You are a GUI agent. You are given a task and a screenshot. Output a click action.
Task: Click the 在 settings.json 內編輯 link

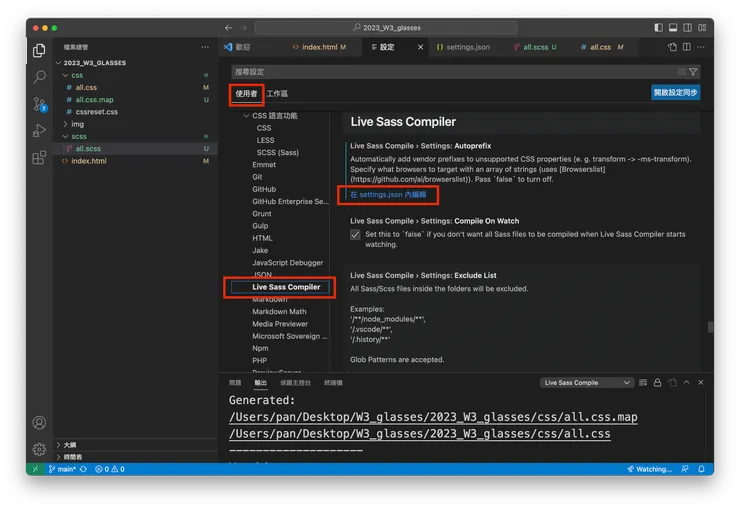[388, 195]
